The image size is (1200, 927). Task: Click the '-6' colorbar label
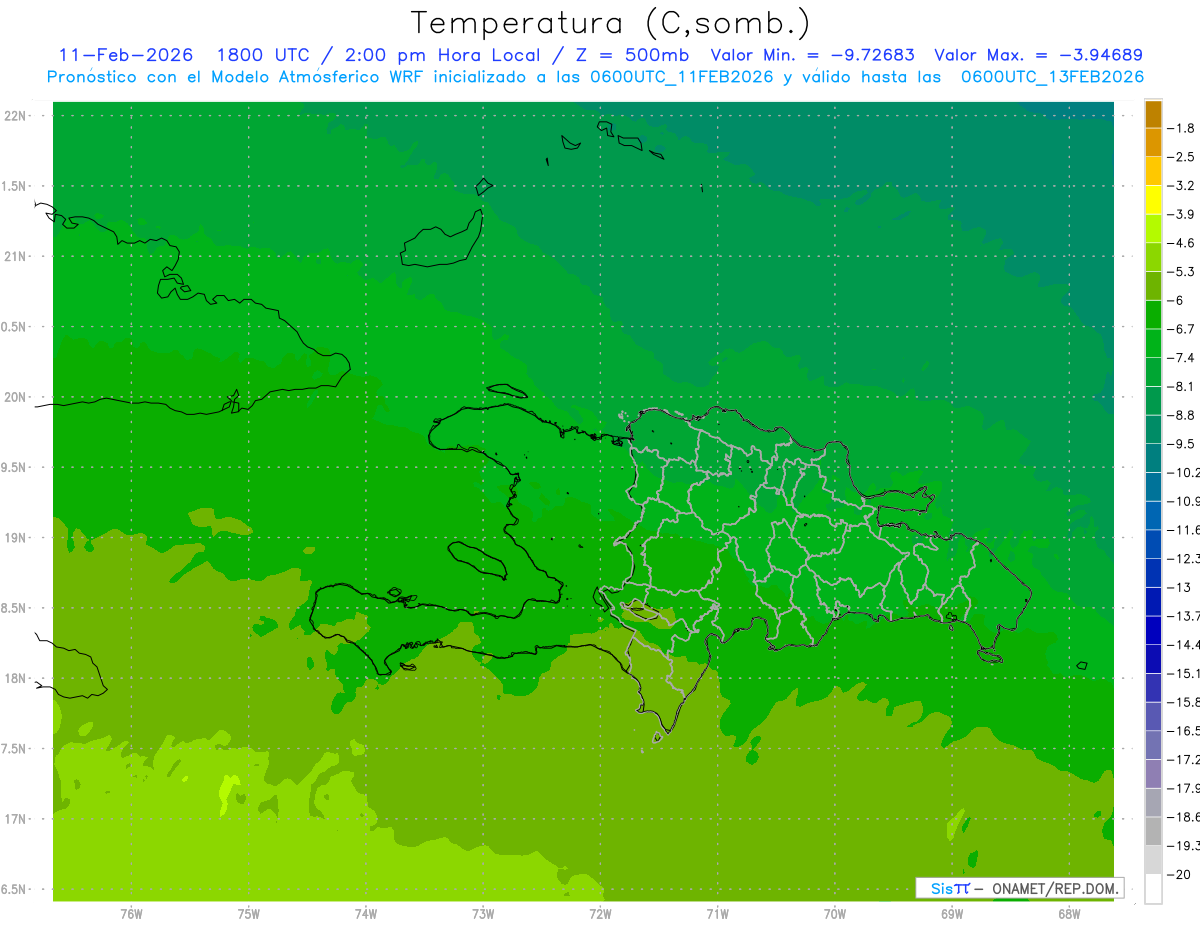pos(1176,300)
